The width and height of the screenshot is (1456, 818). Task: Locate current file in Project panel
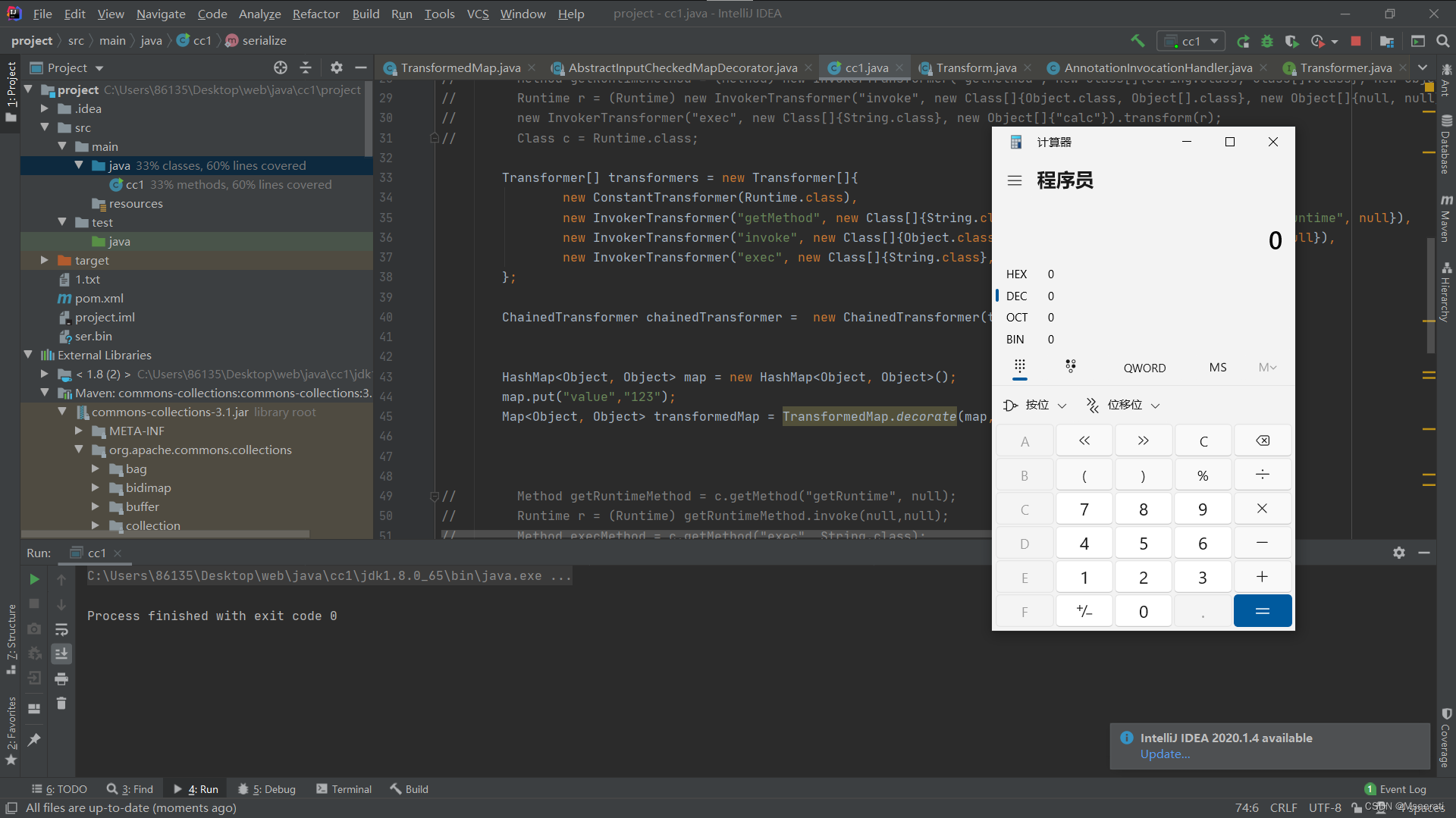pos(281,67)
